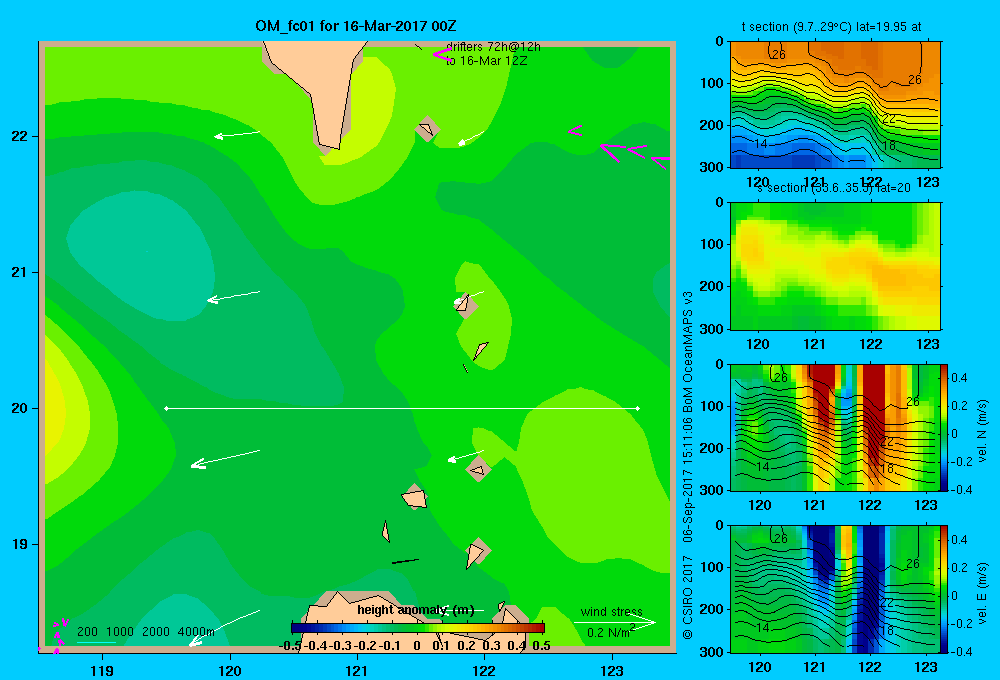Click longitude tick "123" under the main map
The width and height of the screenshot is (1000, 680).
(x=612, y=670)
